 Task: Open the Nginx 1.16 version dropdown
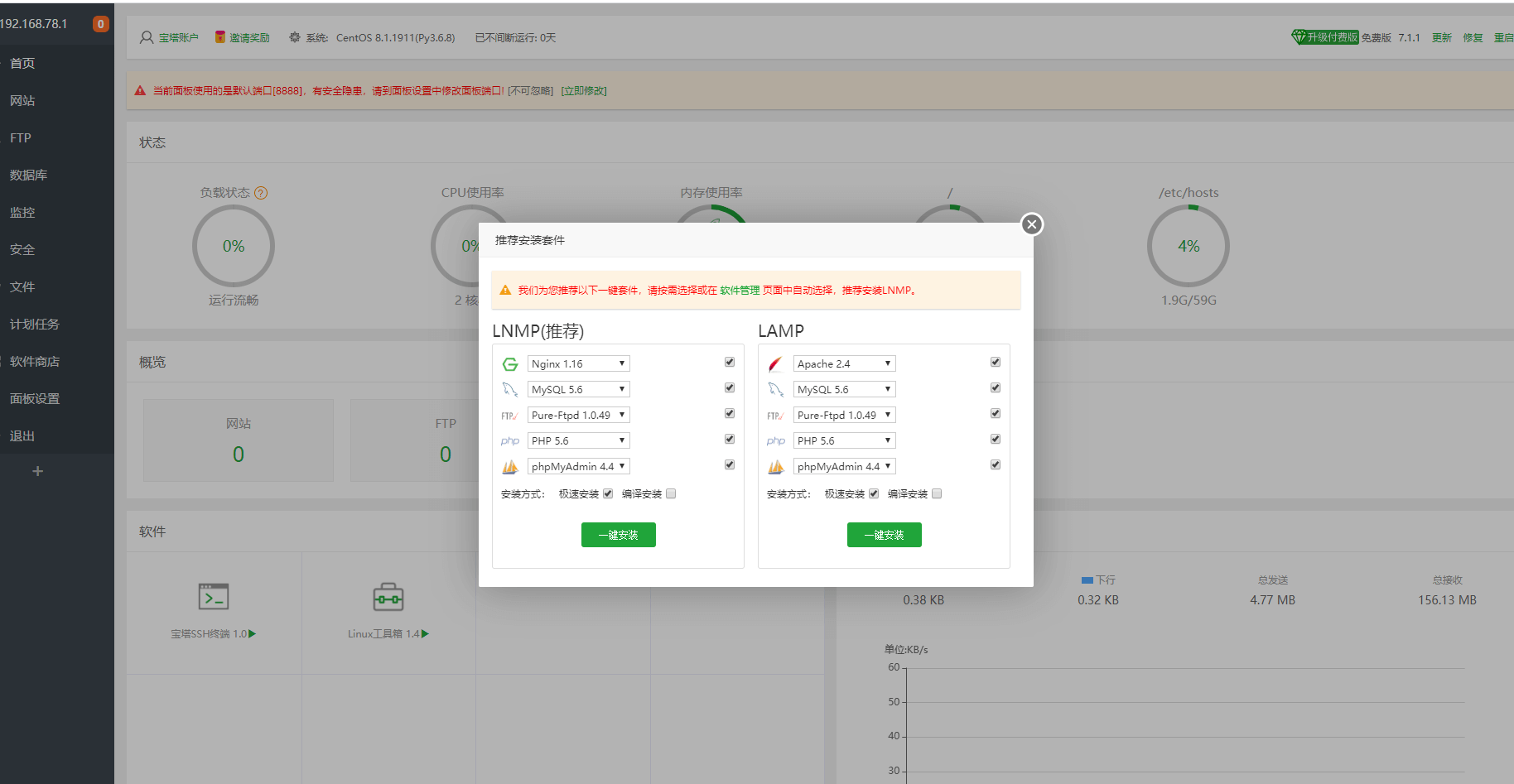(578, 364)
